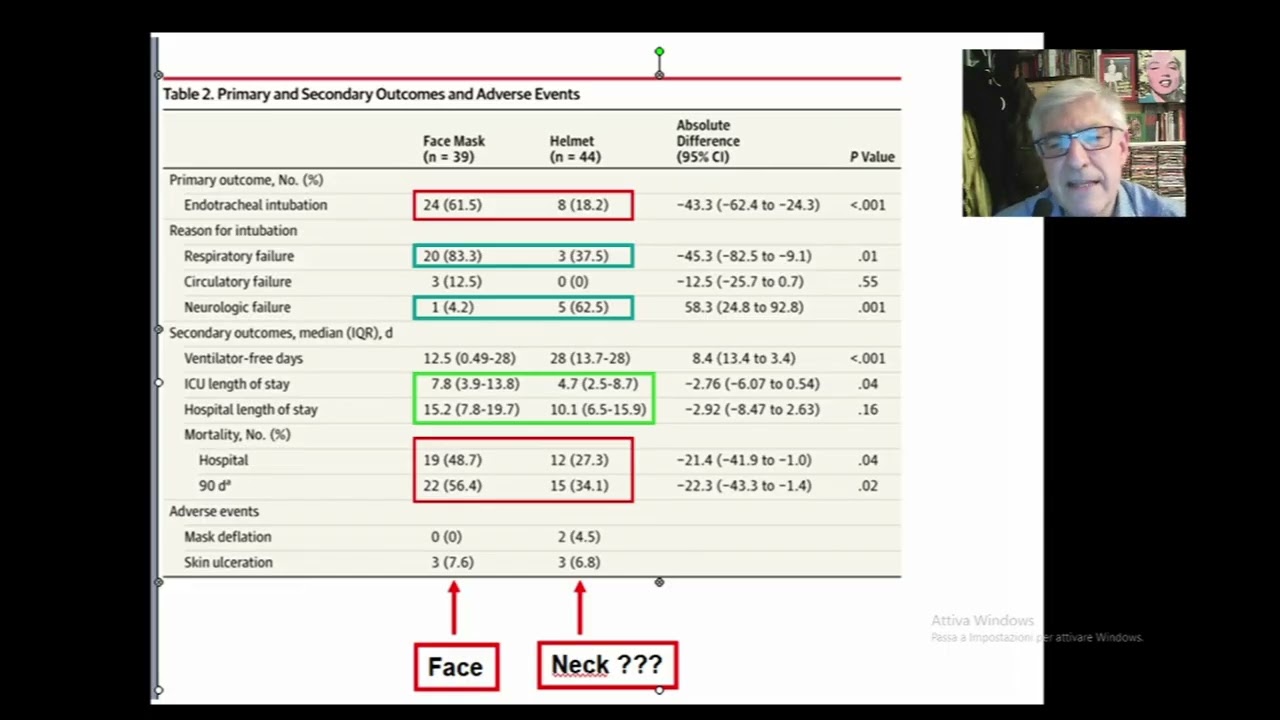Click the "Mask deflation" row label
The height and width of the screenshot is (720, 1280).
(228, 537)
